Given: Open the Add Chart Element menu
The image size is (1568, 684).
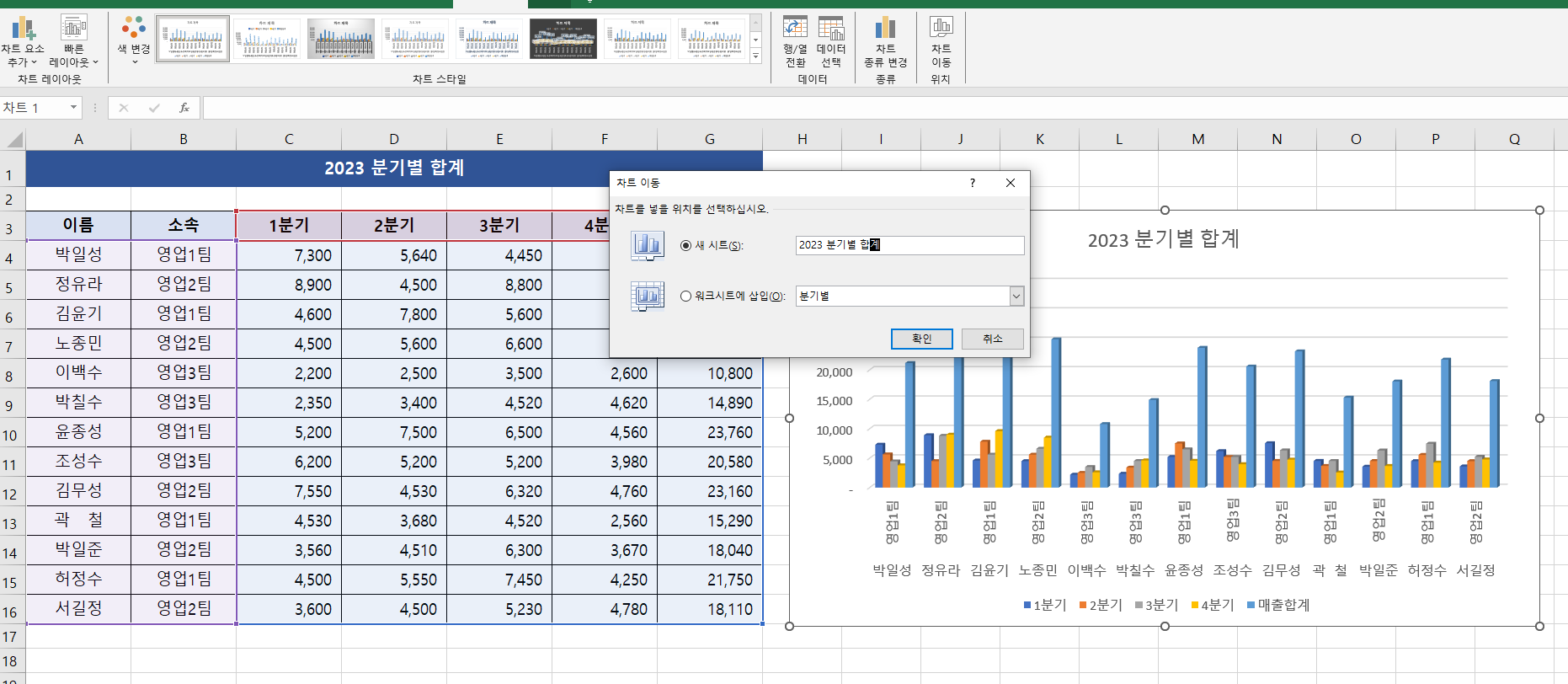Looking at the screenshot, I should point(23,41).
